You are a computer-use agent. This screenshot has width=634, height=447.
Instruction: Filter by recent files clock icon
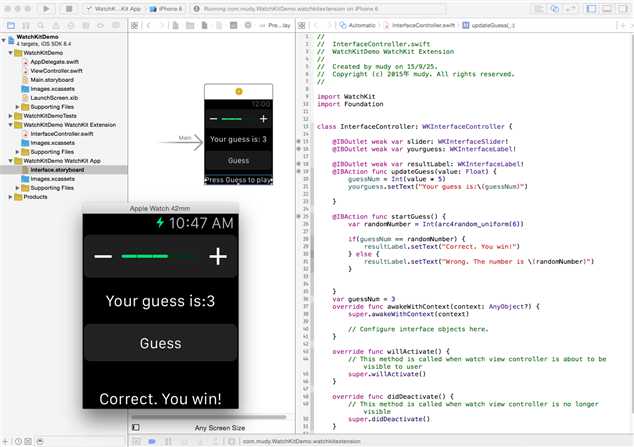[18, 441]
